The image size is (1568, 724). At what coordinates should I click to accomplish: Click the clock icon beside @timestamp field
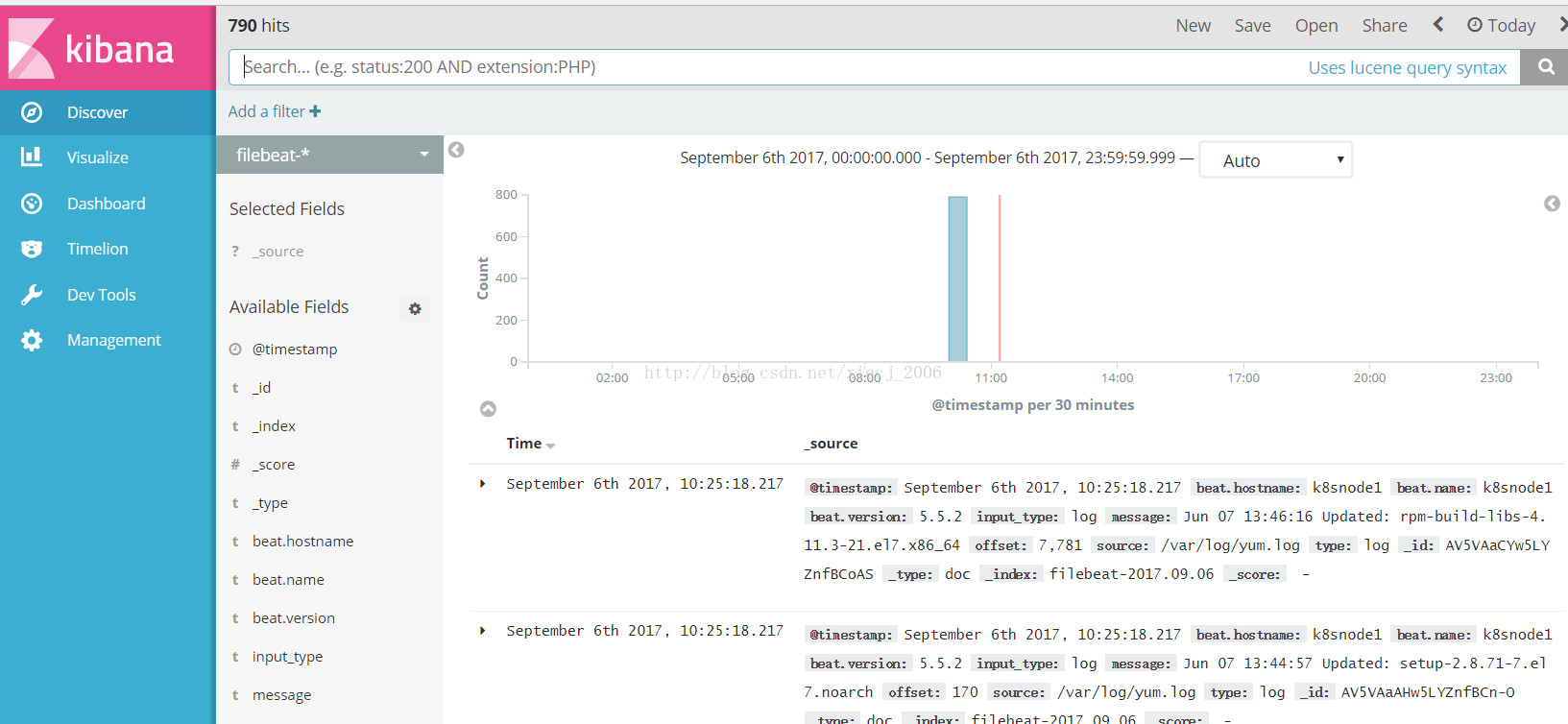click(x=235, y=350)
